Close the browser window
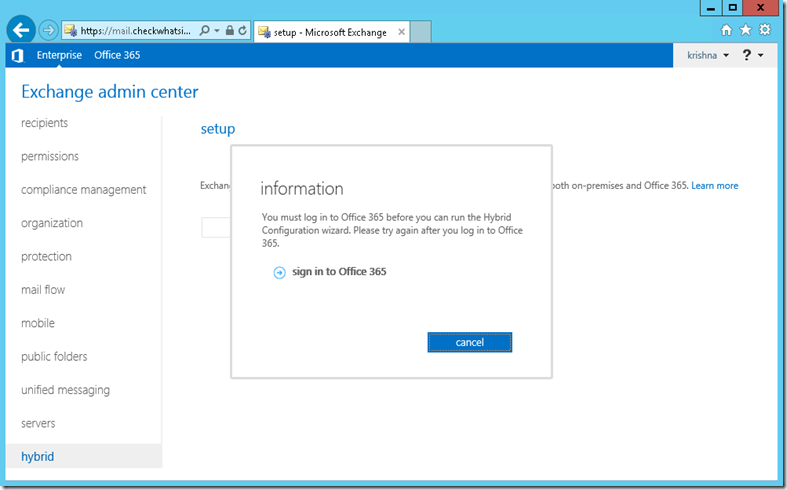The width and height of the screenshot is (787, 490). (761, 8)
